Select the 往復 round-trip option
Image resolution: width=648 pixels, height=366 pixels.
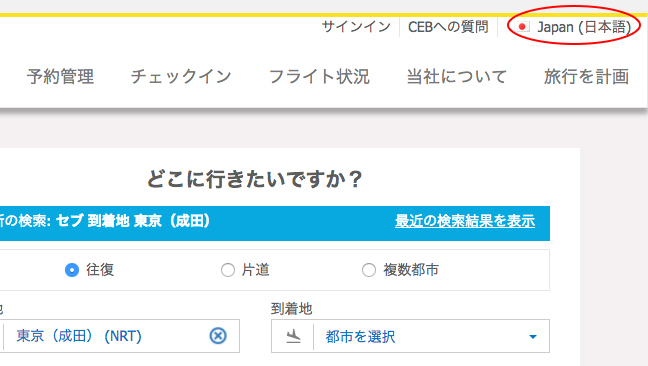pos(72,270)
